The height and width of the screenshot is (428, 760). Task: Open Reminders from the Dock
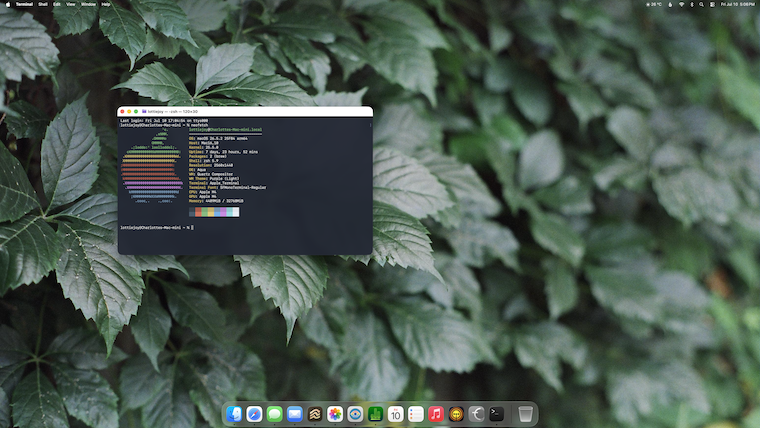pyautogui.click(x=416, y=414)
